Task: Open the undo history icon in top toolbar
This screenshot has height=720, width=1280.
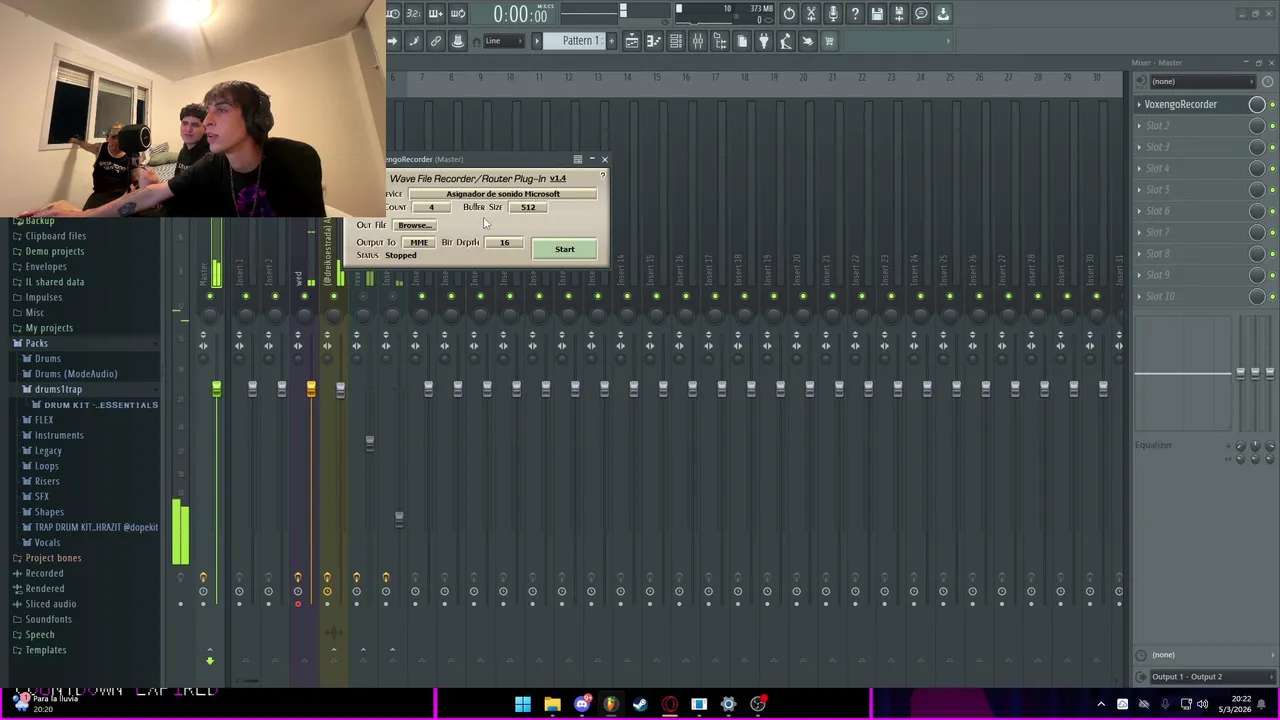Action: pos(789,13)
